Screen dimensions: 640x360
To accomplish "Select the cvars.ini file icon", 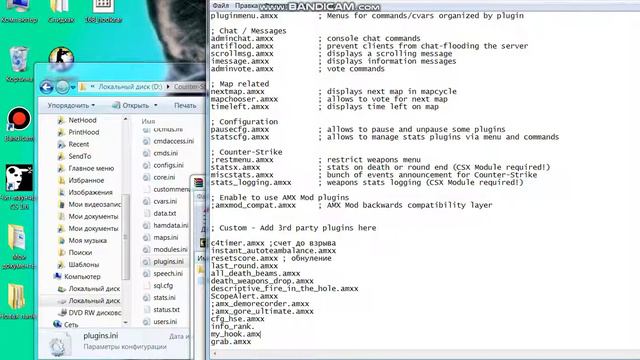I will tap(146, 201).
